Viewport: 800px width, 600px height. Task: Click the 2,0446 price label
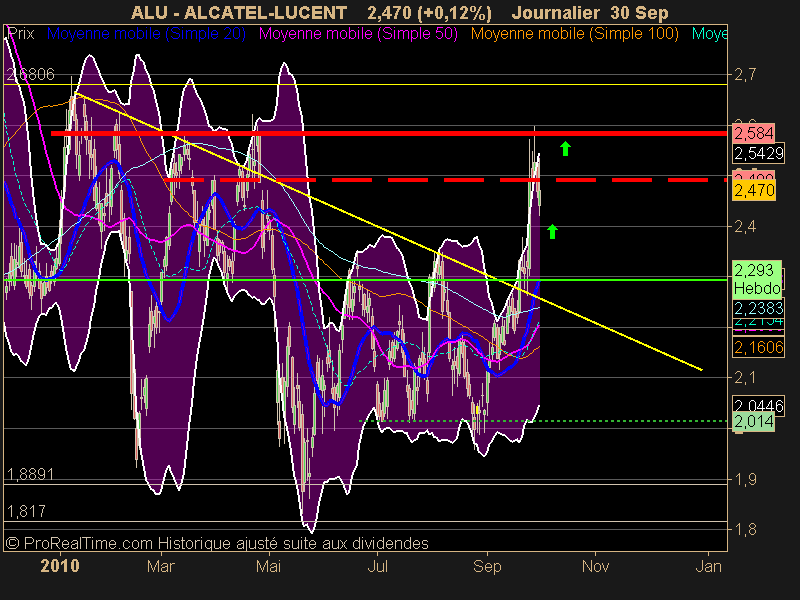[758, 405]
